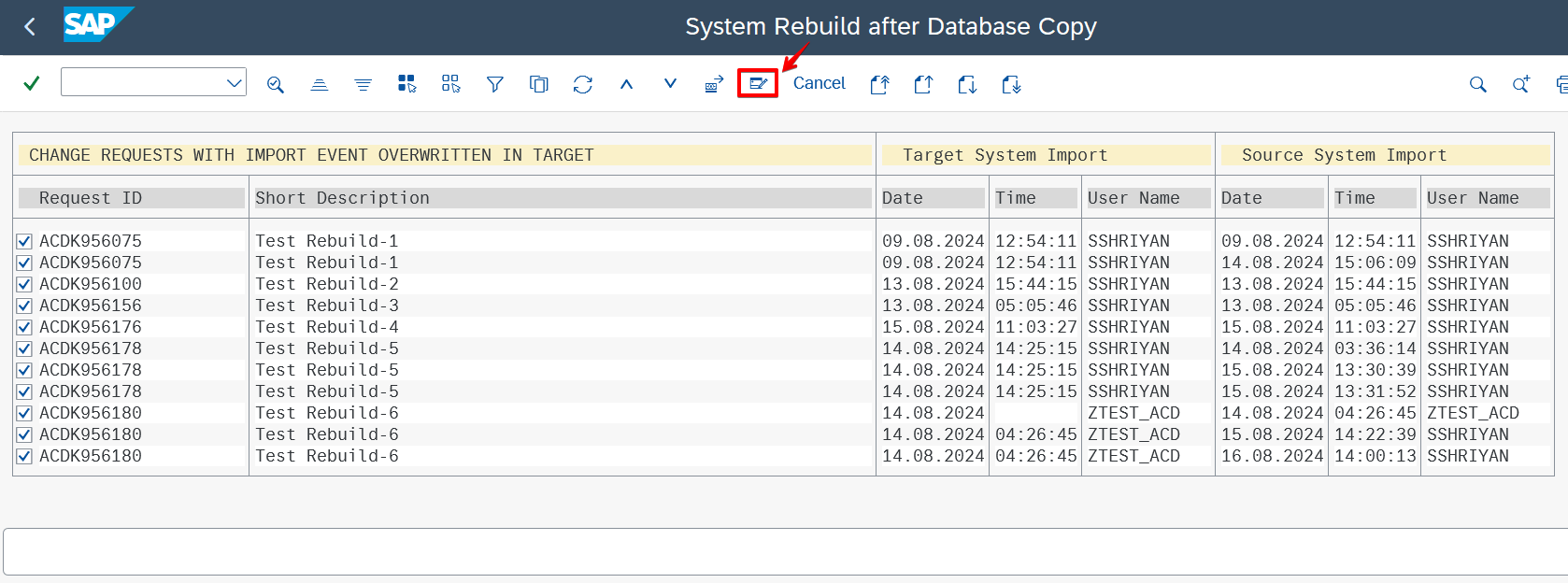Screen dimensions: 1568x583
Task: Toggle ACDK956180 checkbox with source time 14:00:13
Action: (24, 456)
